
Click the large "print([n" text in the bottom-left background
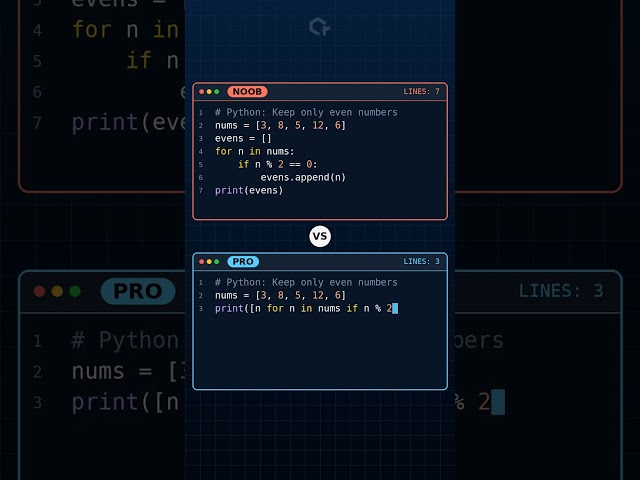tap(125, 402)
